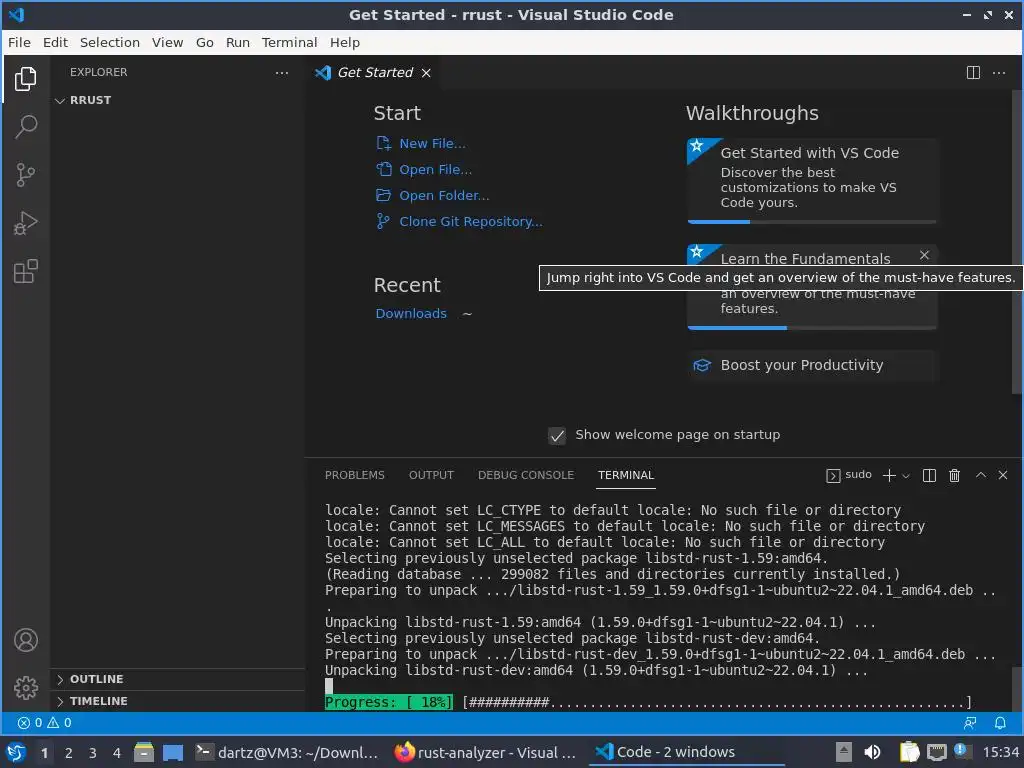Open the Run menu
This screenshot has width=1024, height=768.
238,42
